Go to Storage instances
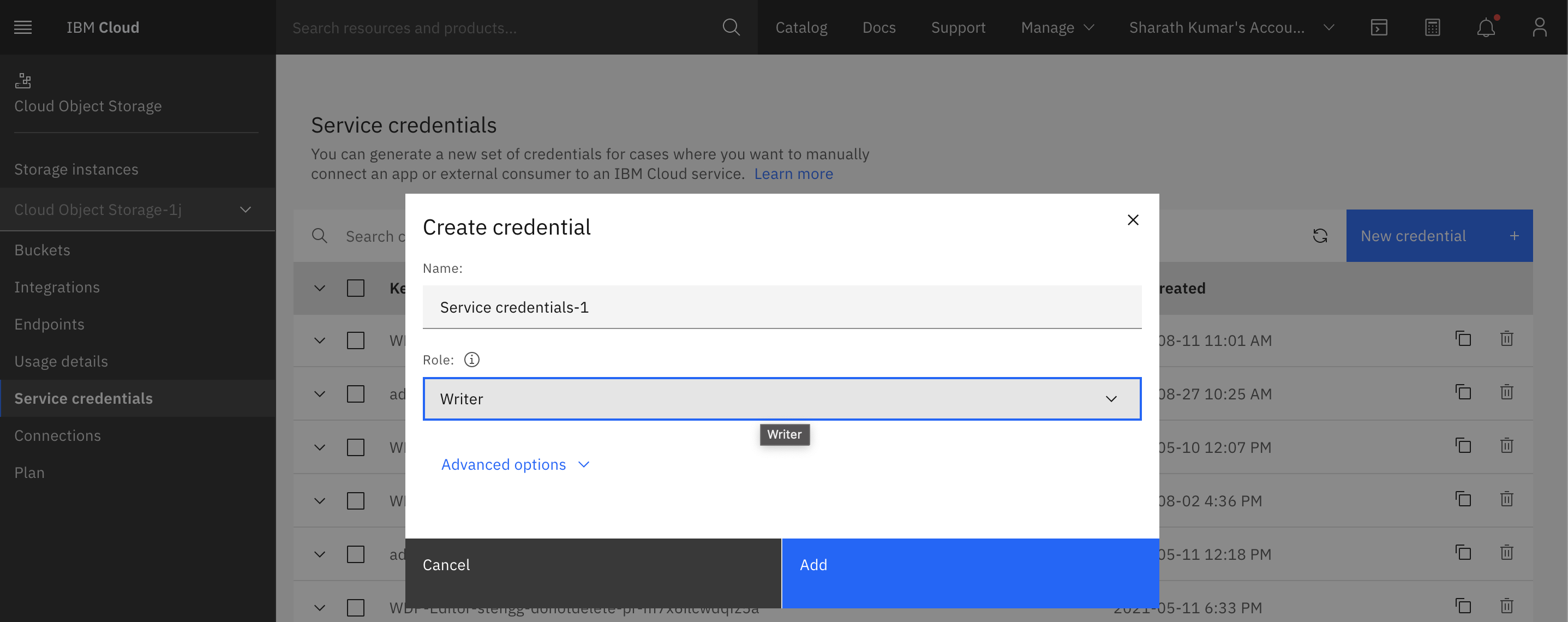This screenshot has width=1568, height=622. [76, 169]
